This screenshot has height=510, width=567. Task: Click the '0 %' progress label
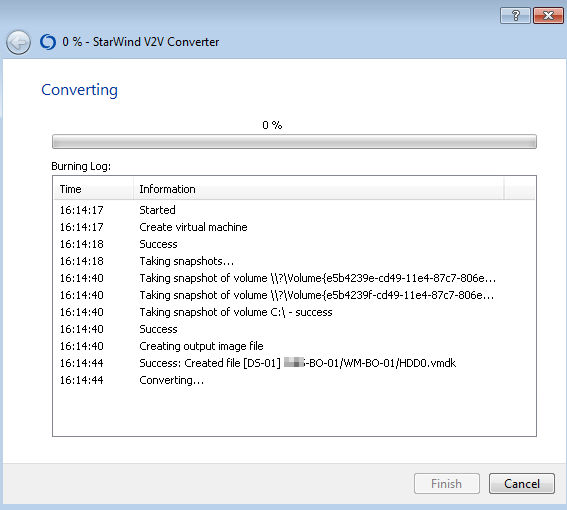click(x=272, y=125)
